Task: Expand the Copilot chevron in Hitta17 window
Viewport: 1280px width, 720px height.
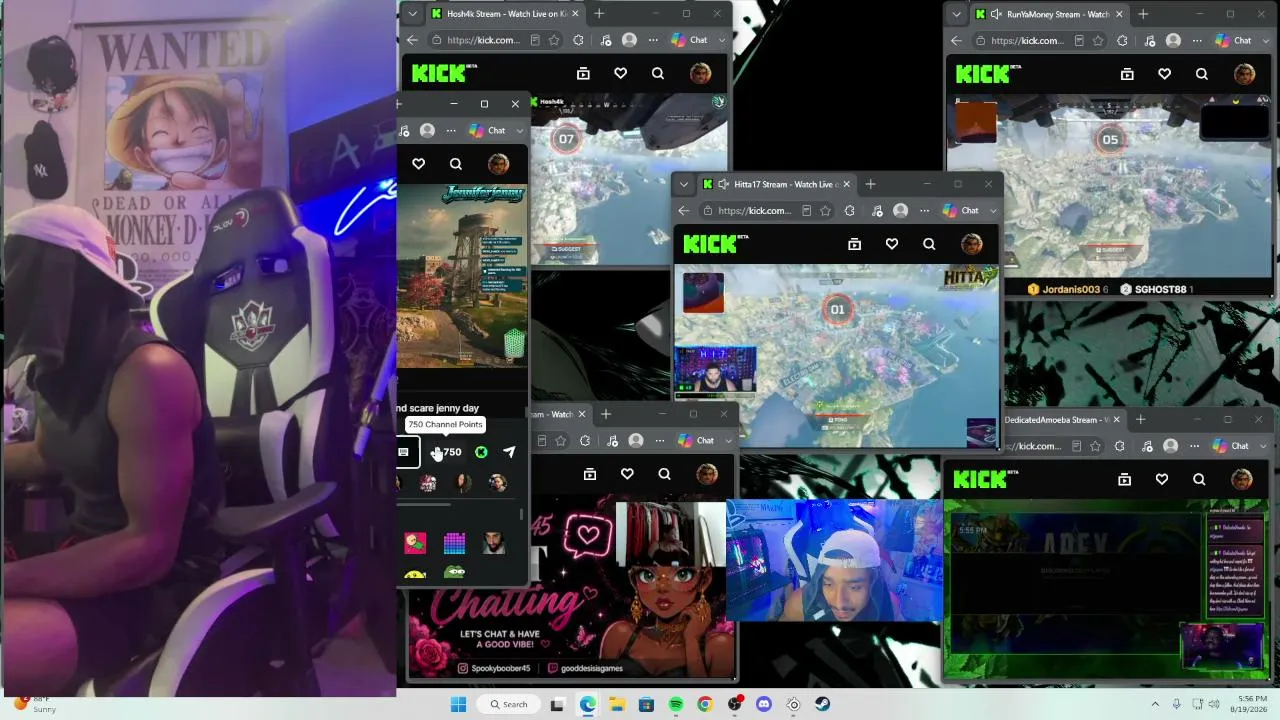Action: 993,211
